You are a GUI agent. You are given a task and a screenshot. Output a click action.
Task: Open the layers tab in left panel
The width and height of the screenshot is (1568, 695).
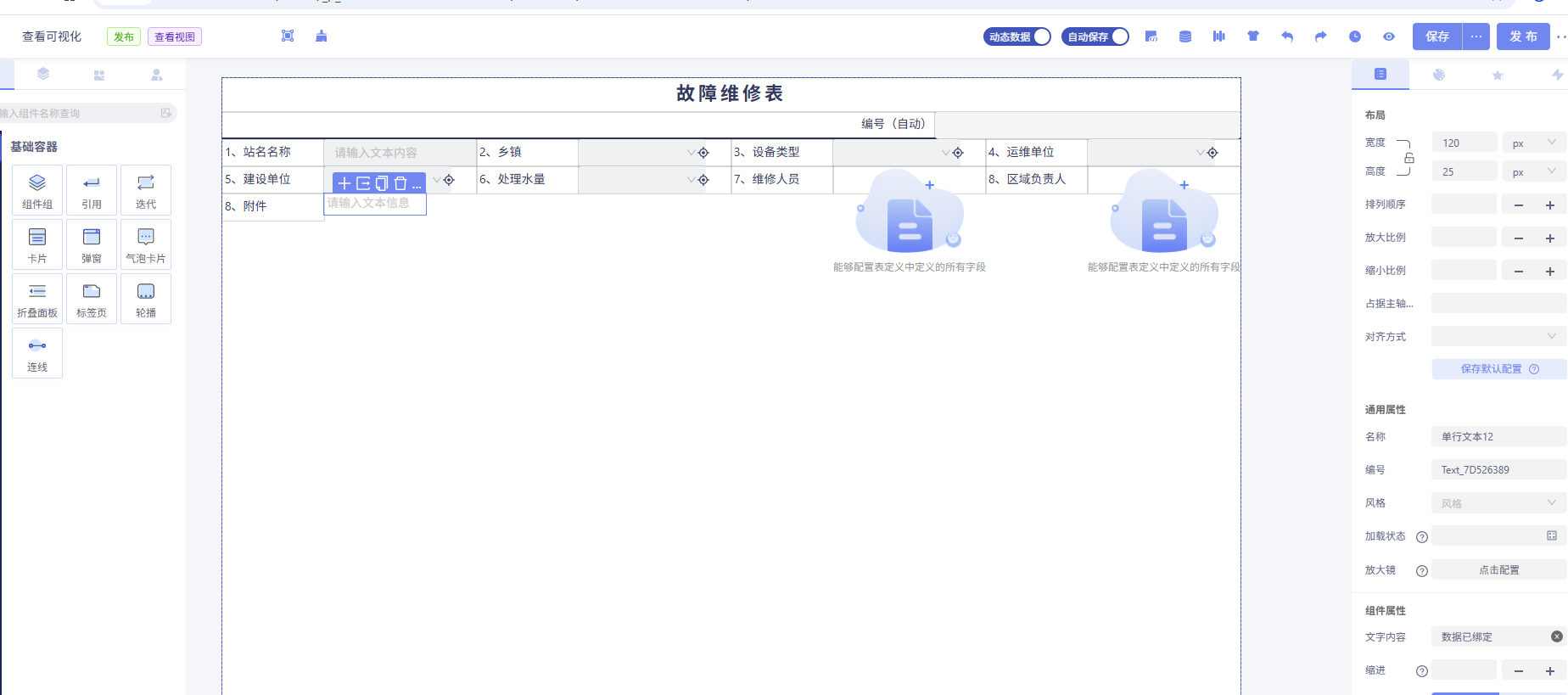click(x=43, y=75)
